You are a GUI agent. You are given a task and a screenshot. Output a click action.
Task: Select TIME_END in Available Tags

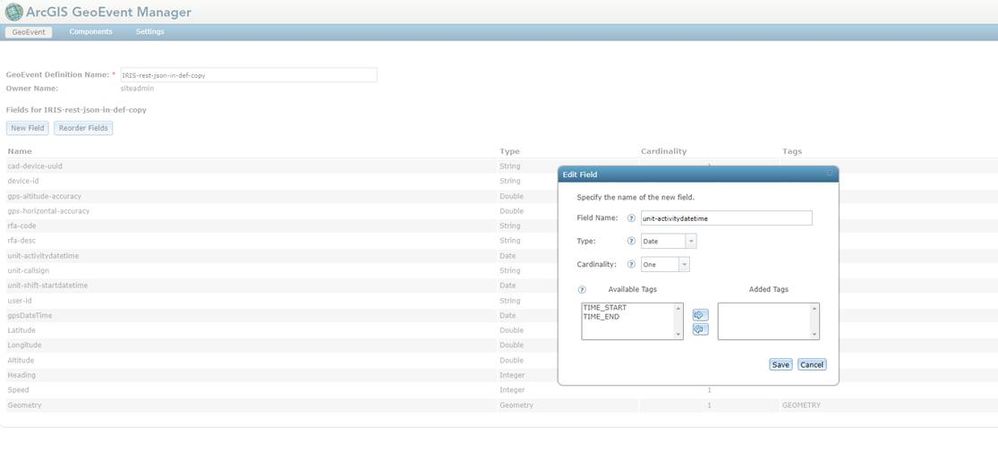coord(601,316)
